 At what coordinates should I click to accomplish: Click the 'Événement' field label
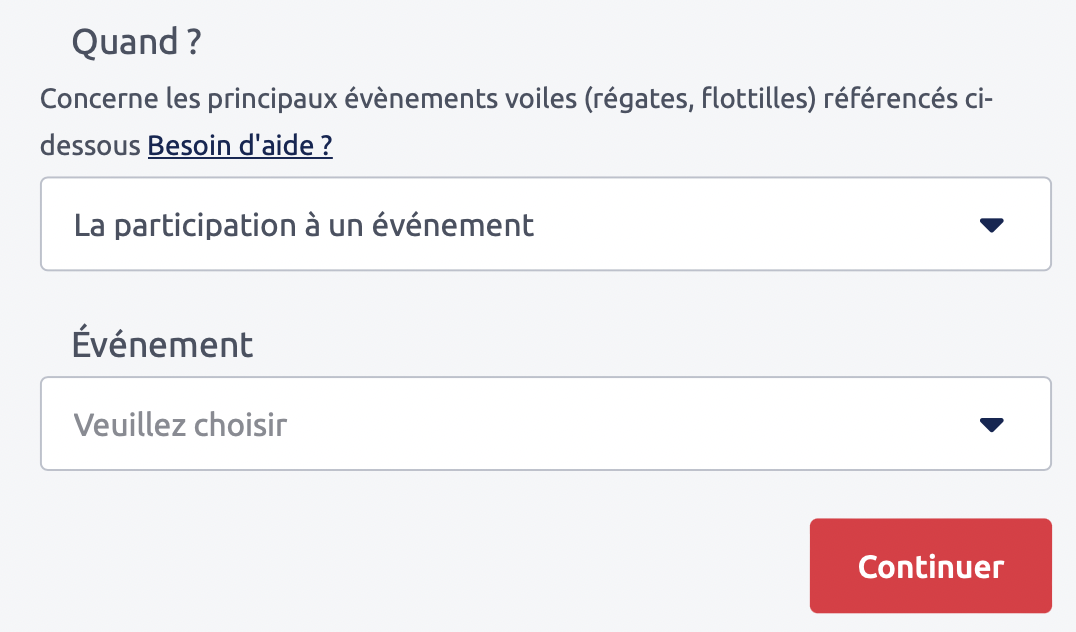(x=162, y=345)
